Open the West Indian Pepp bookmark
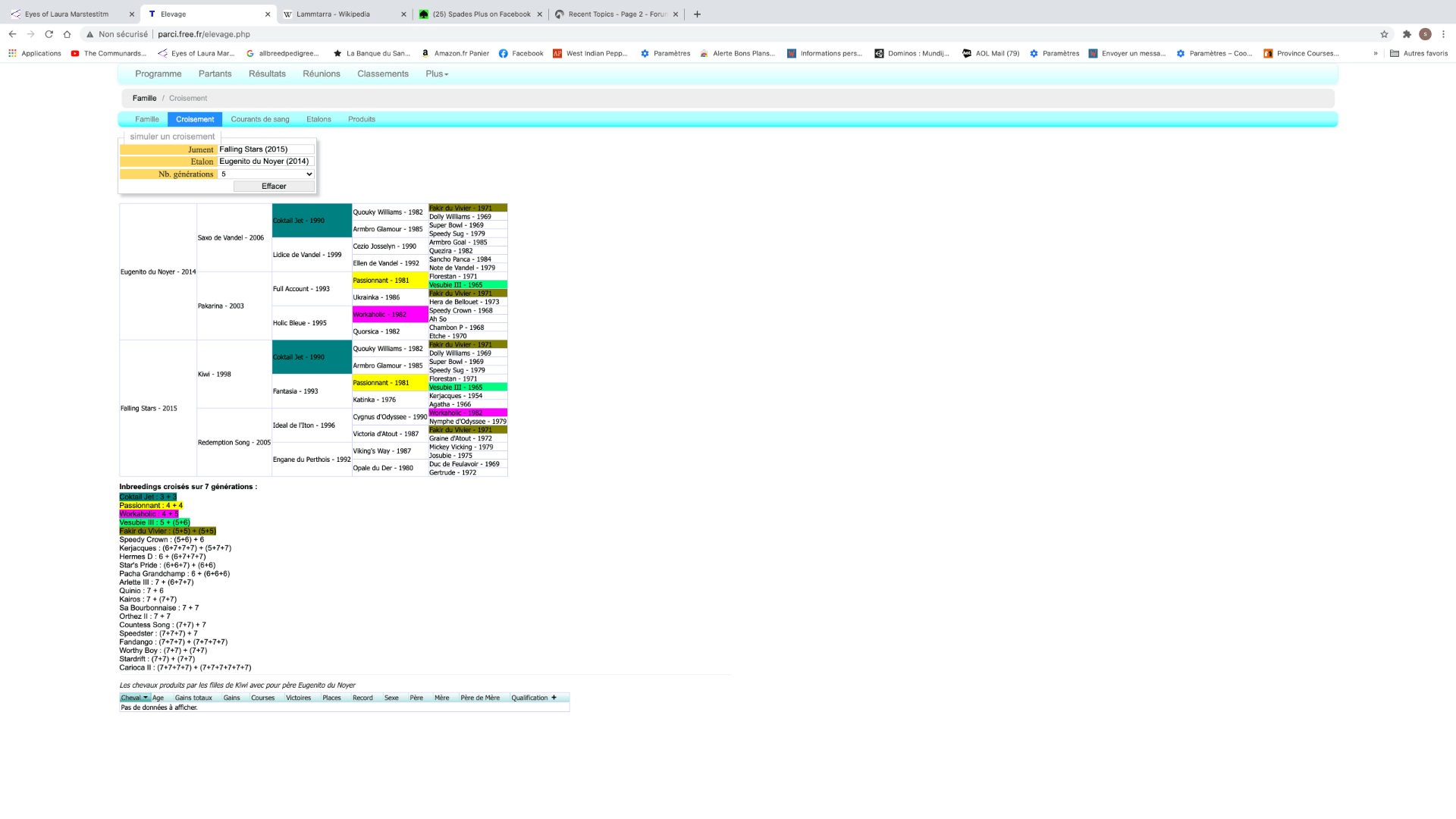 click(590, 53)
